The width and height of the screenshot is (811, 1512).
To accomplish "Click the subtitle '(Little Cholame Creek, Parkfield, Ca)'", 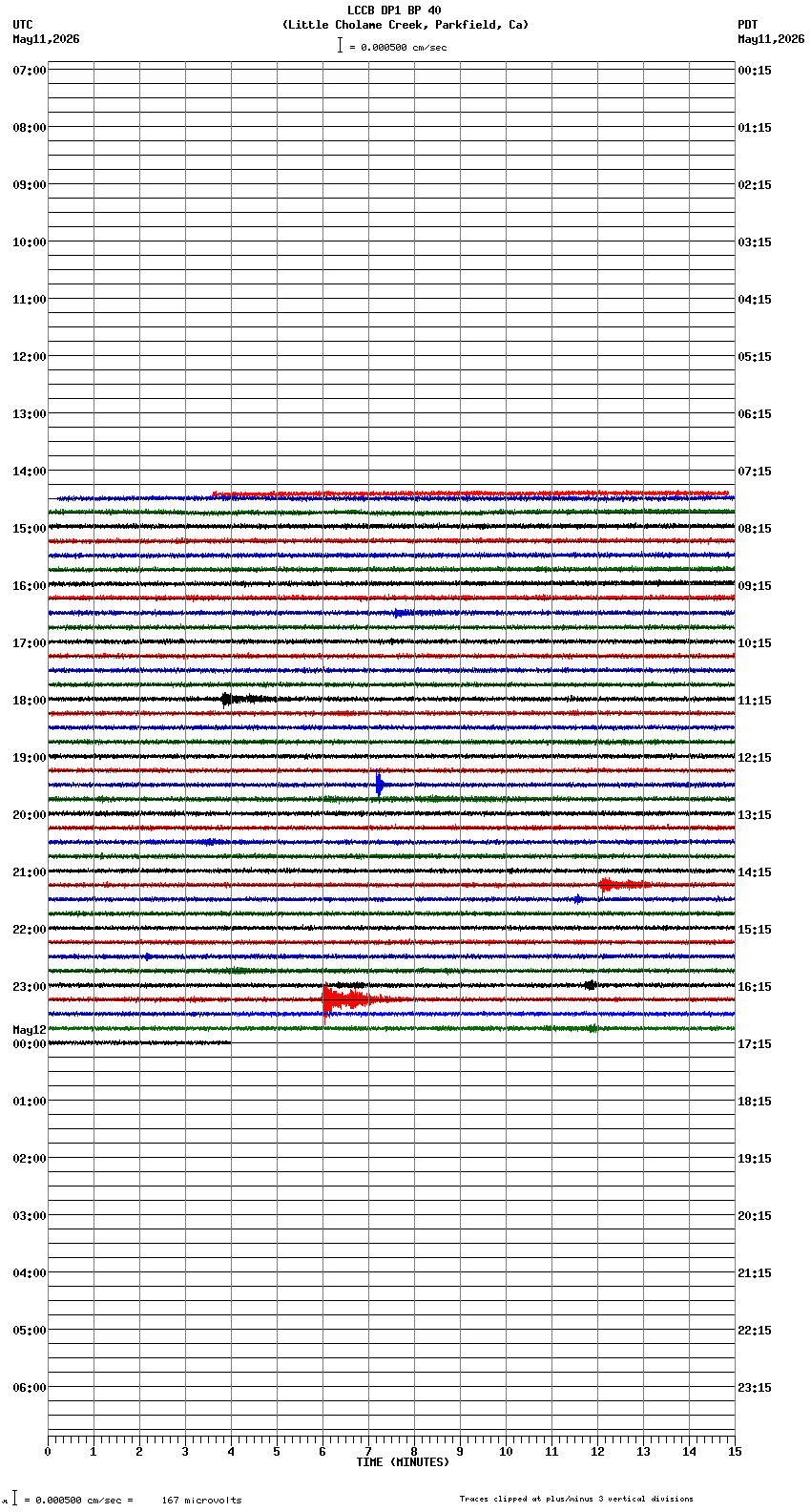I will point(405,25).
